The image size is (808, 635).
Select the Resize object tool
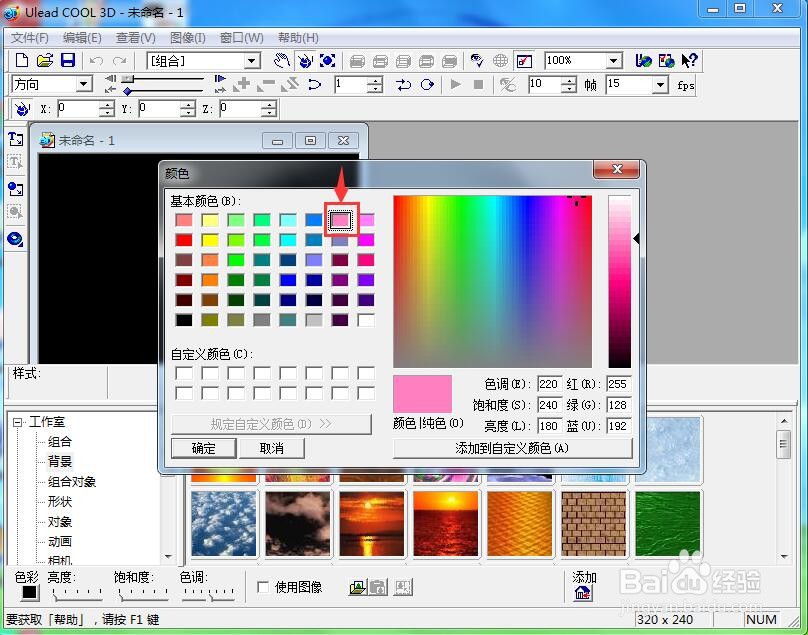[x=328, y=60]
